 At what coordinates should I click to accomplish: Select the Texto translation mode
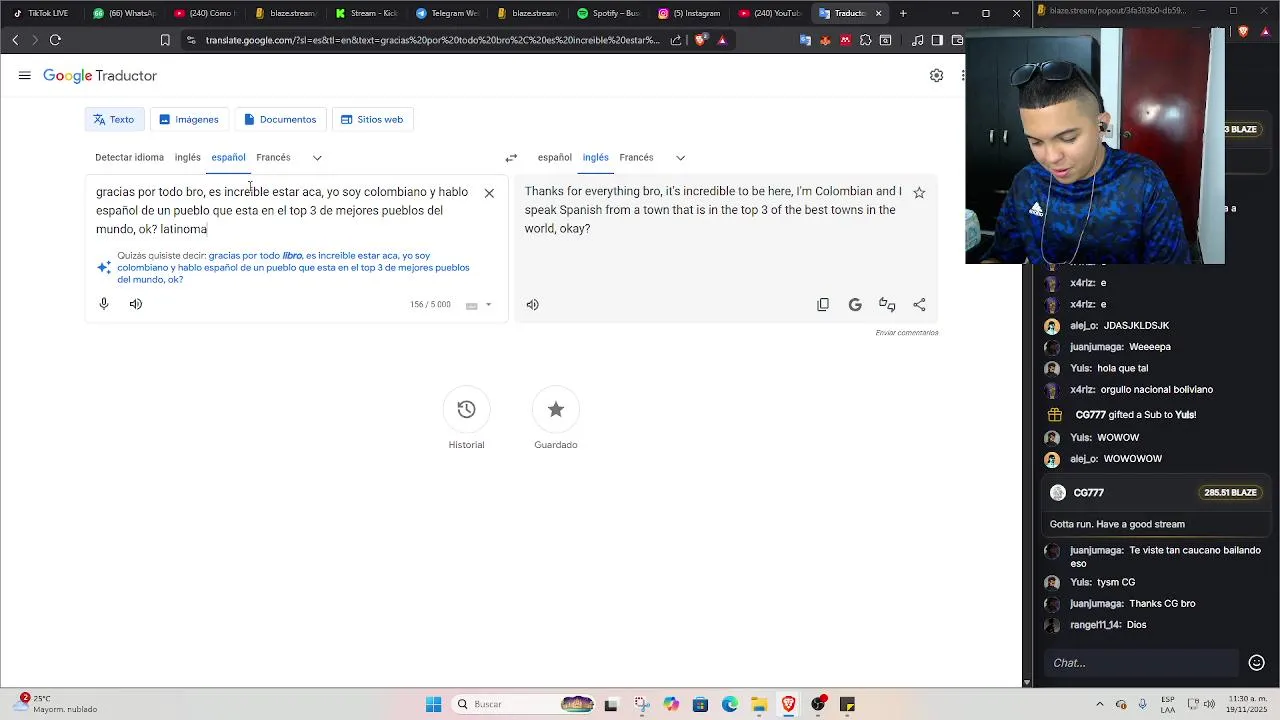pyautogui.click(x=114, y=120)
